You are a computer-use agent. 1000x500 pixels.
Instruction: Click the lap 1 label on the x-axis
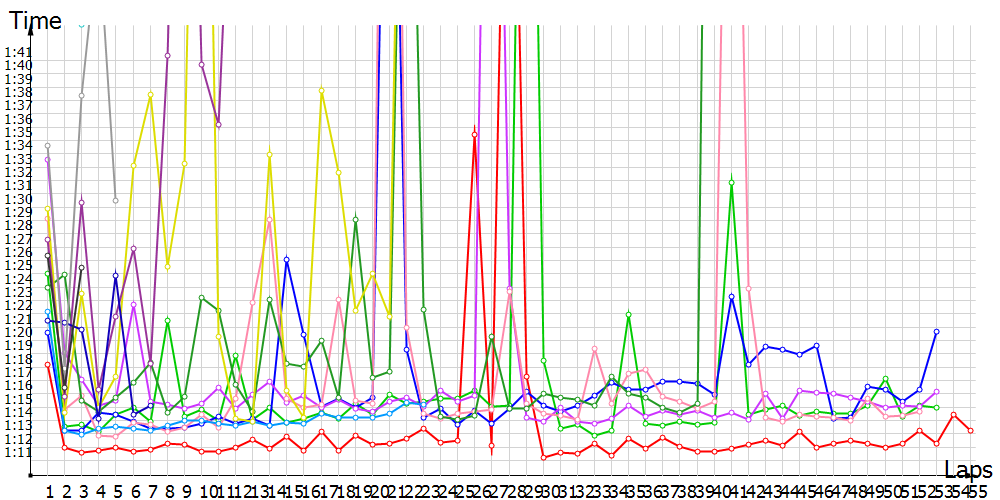pyautogui.click(x=48, y=491)
